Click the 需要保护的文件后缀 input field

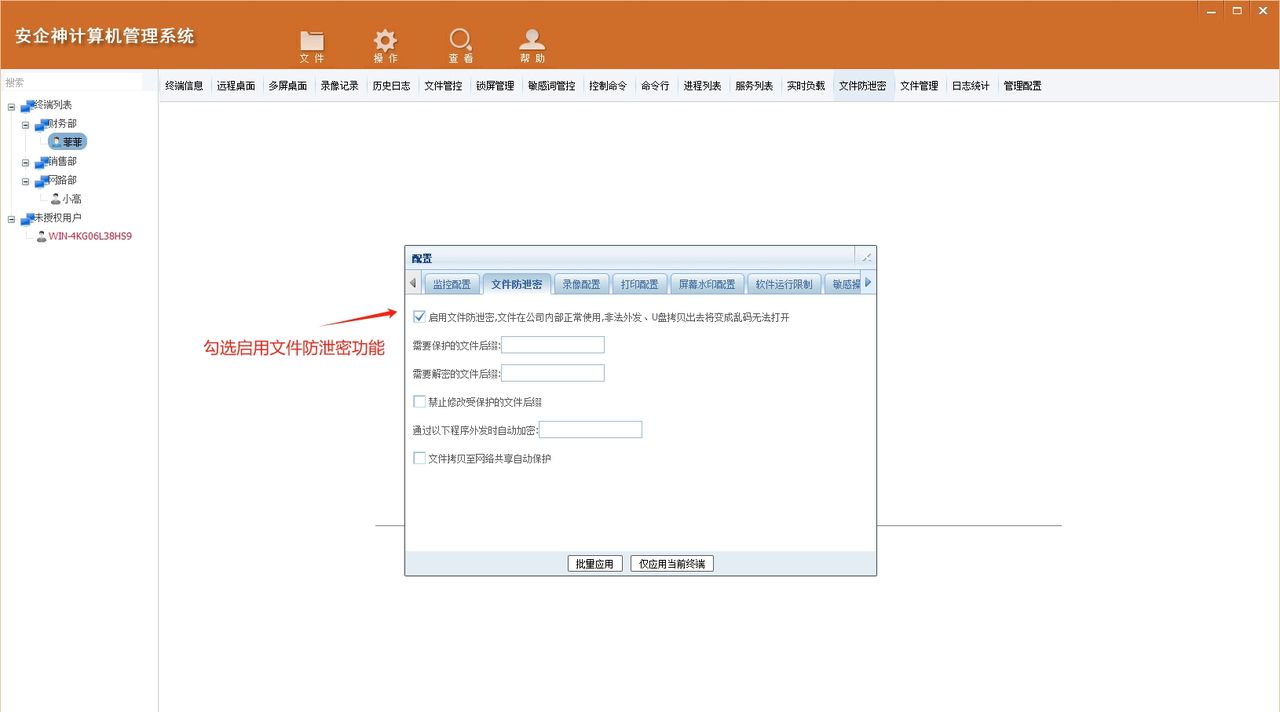click(x=553, y=345)
